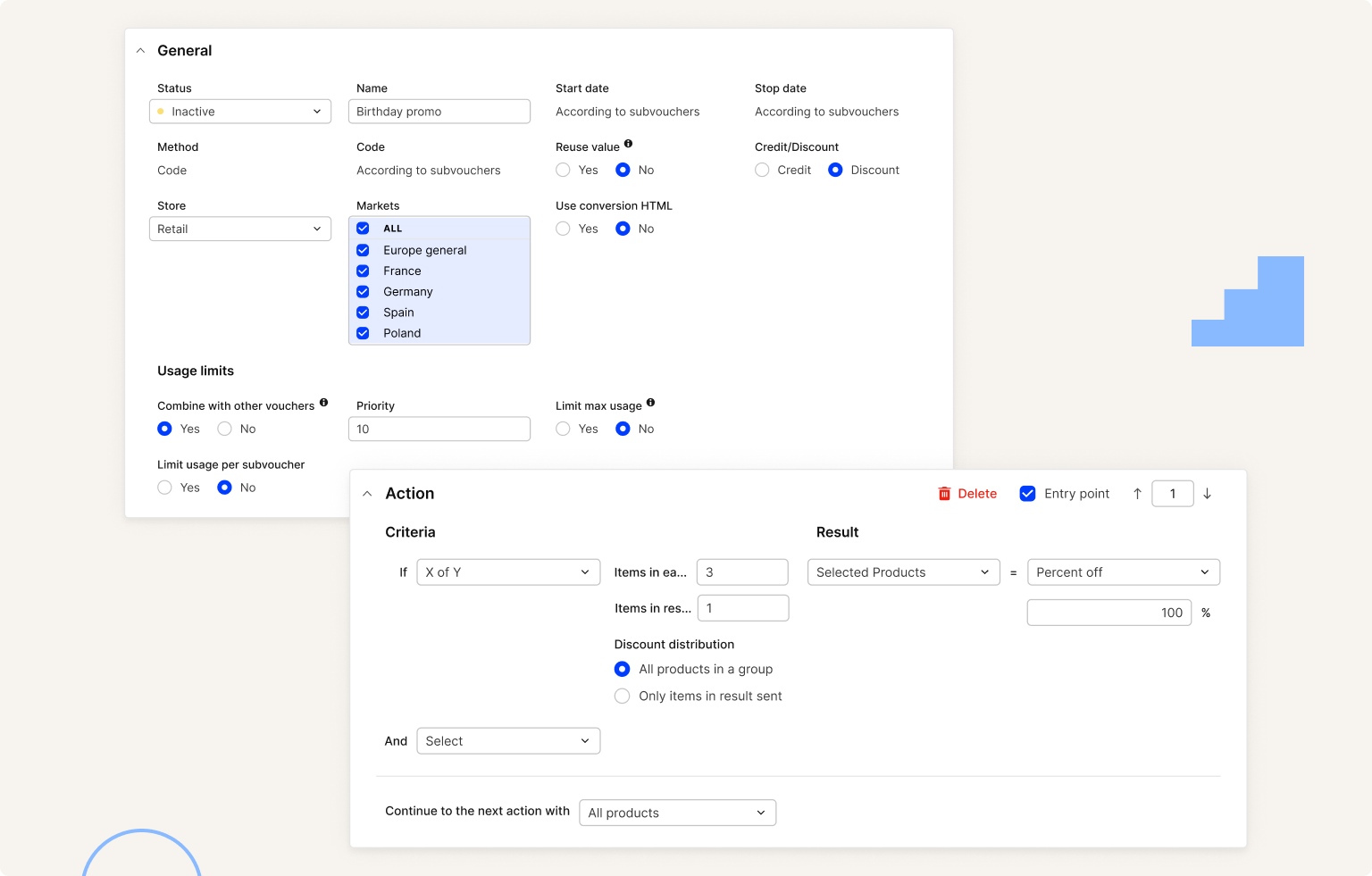Toggle the ALL markets checkbox
Image resolution: width=1372 pixels, height=876 pixels.
(x=363, y=229)
